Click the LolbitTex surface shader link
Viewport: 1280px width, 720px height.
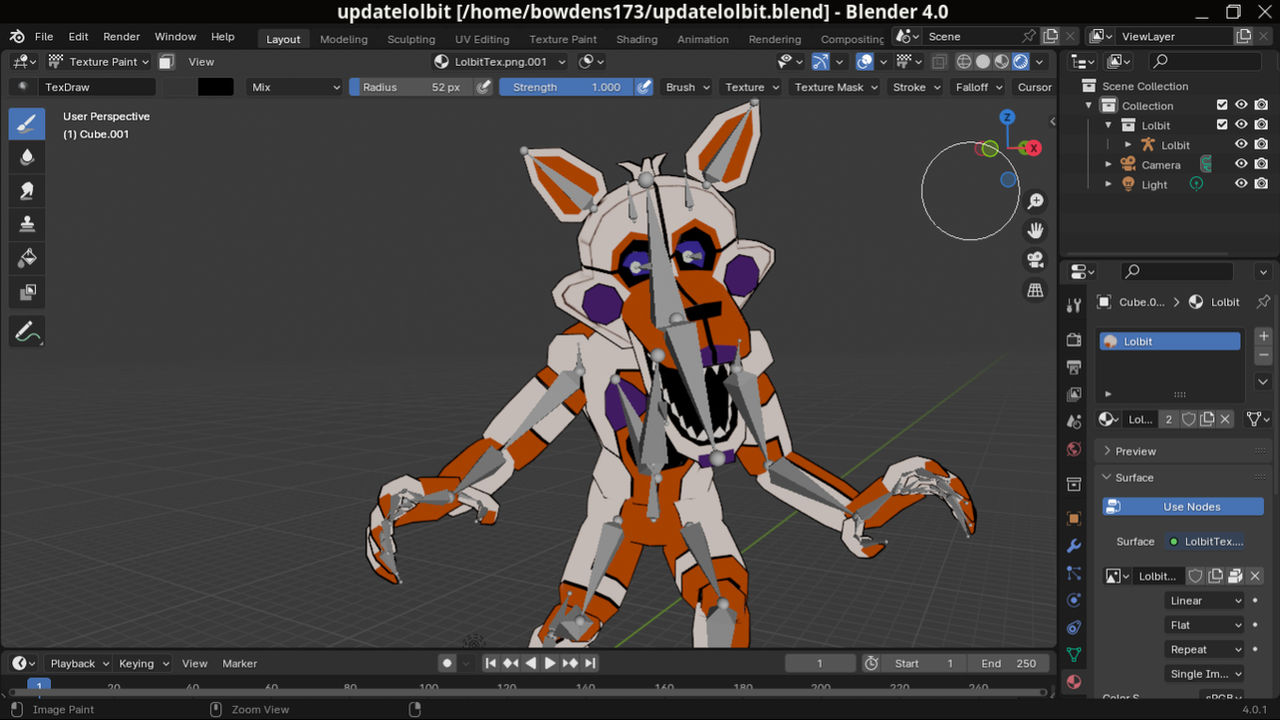point(1206,541)
